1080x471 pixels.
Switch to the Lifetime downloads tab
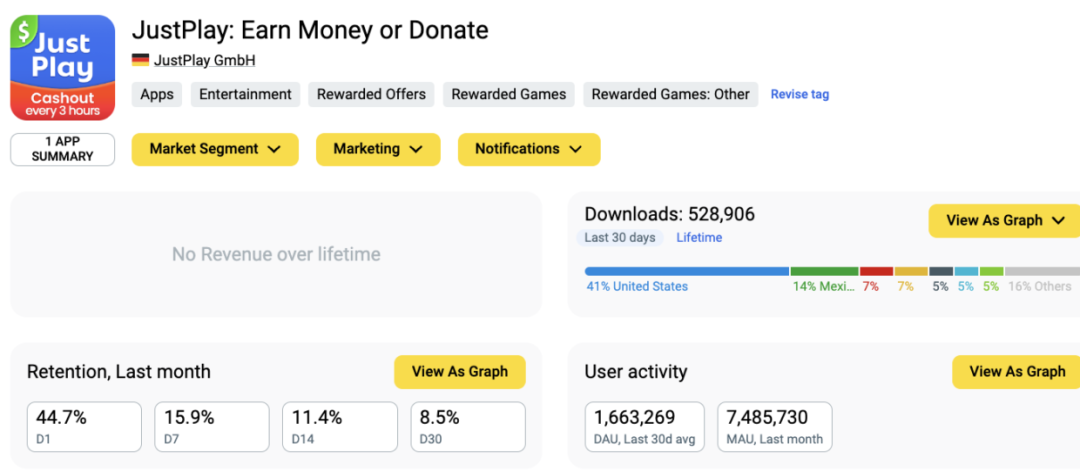tap(699, 238)
